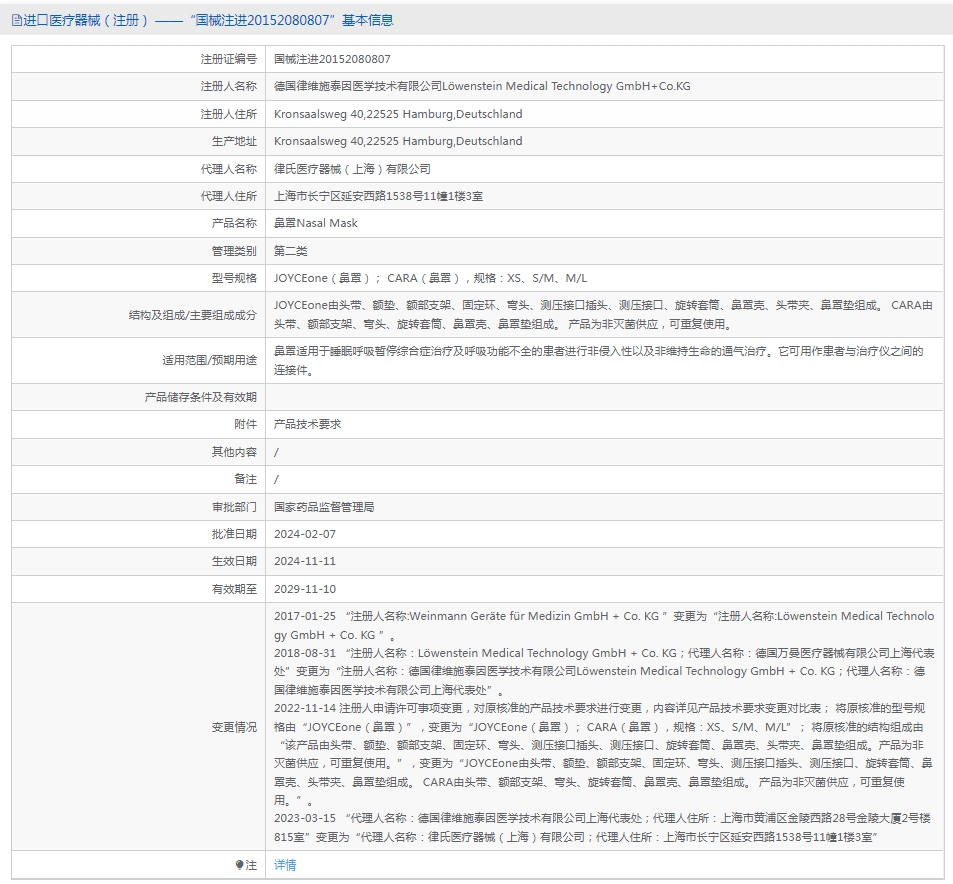Select the address in the 生产地址 row

pos(398,141)
